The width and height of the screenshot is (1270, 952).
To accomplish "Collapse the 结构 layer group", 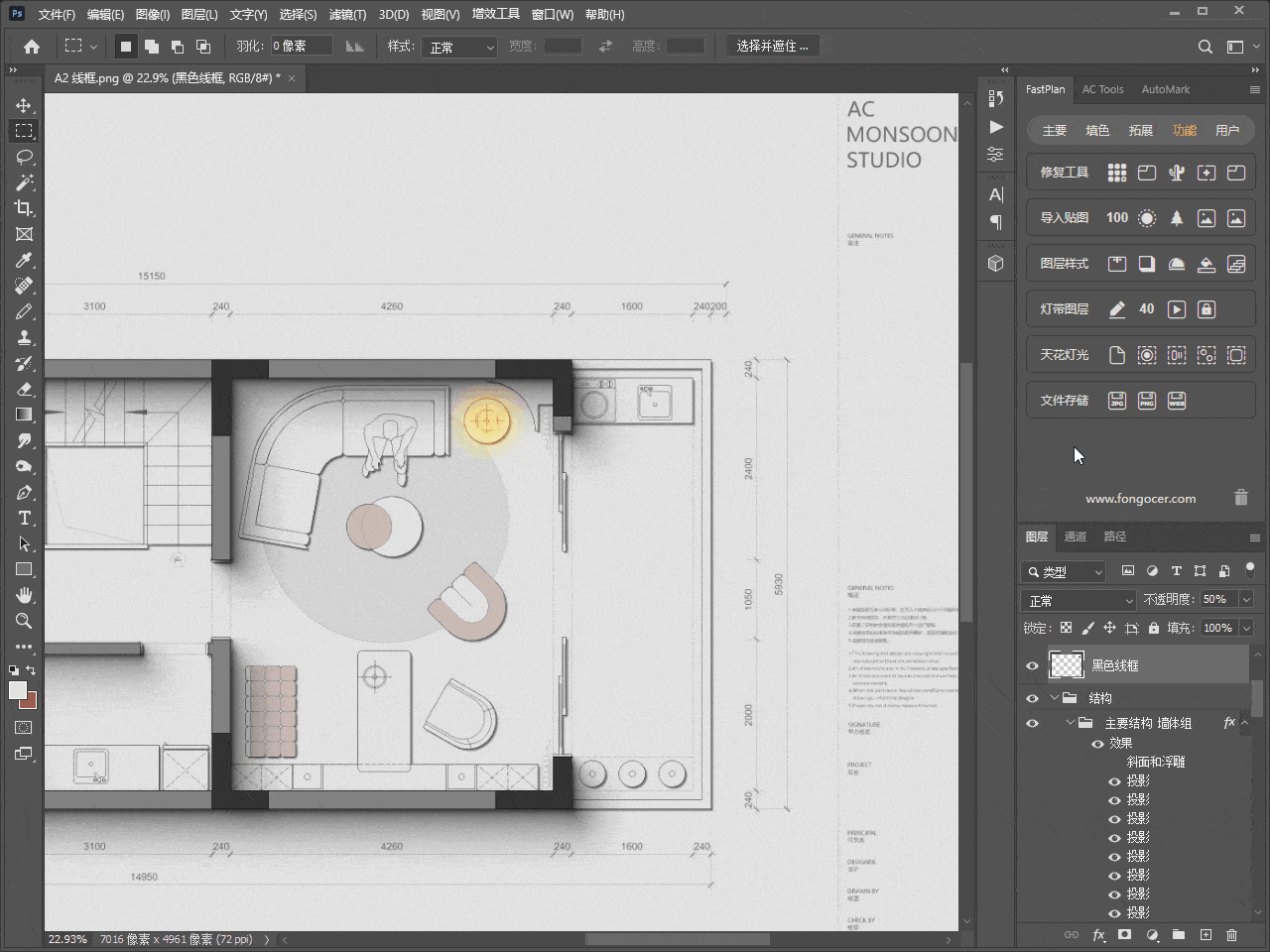I will [x=1055, y=698].
